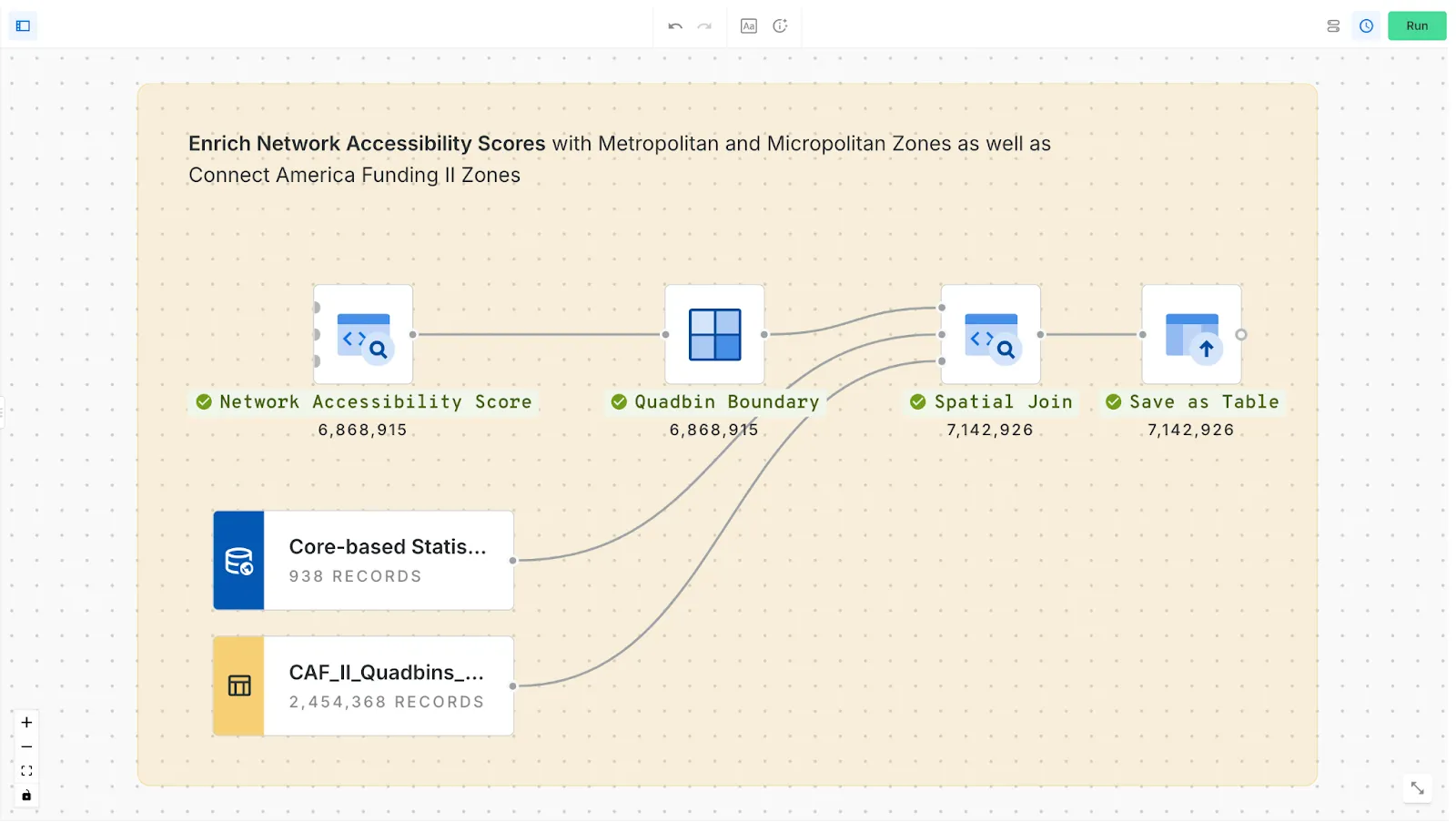The image size is (1456, 822).
Task: Toggle the workflow settings switches icon
Action: 1333,25
